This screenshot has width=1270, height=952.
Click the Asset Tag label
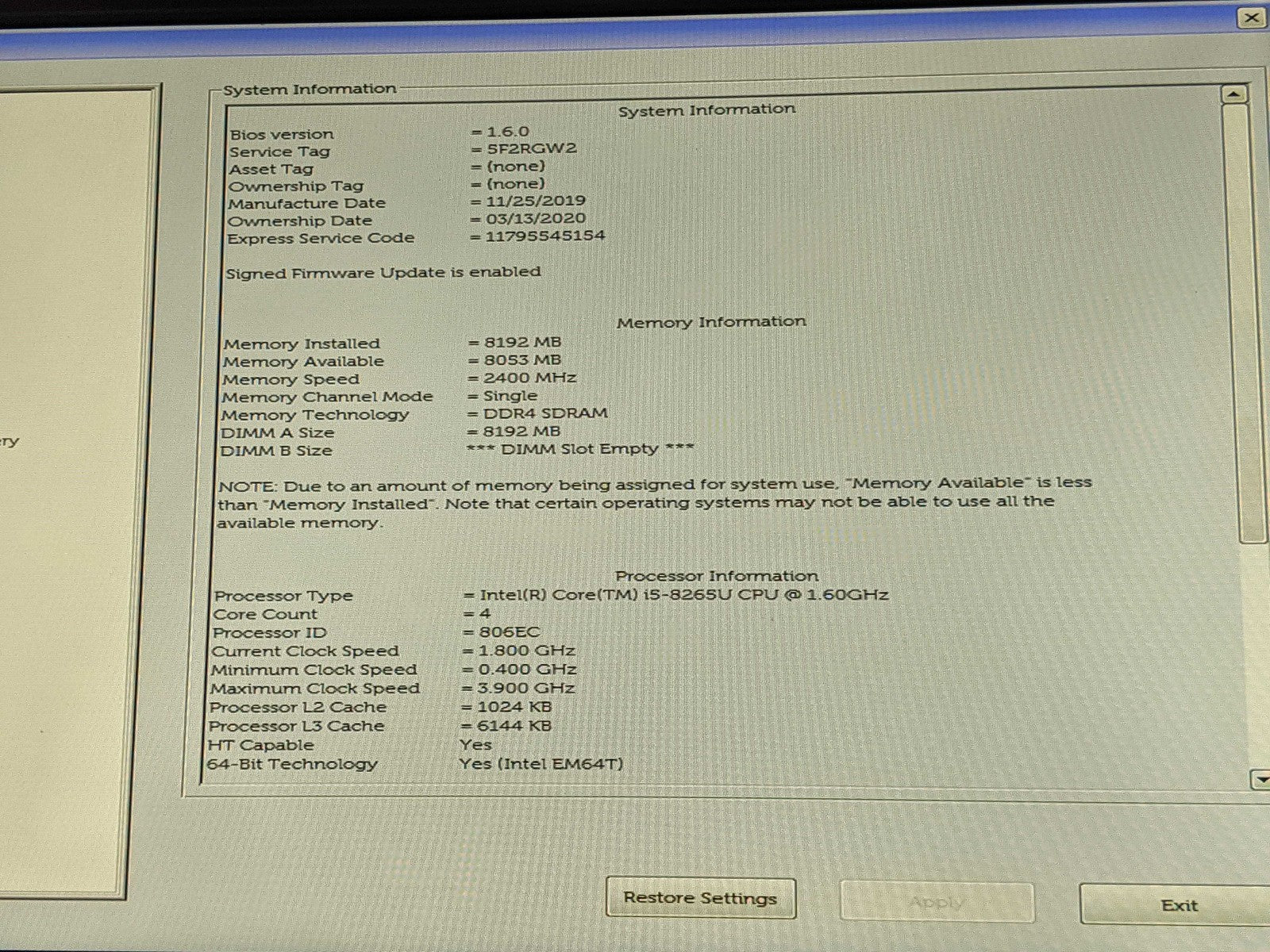tap(271, 169)
